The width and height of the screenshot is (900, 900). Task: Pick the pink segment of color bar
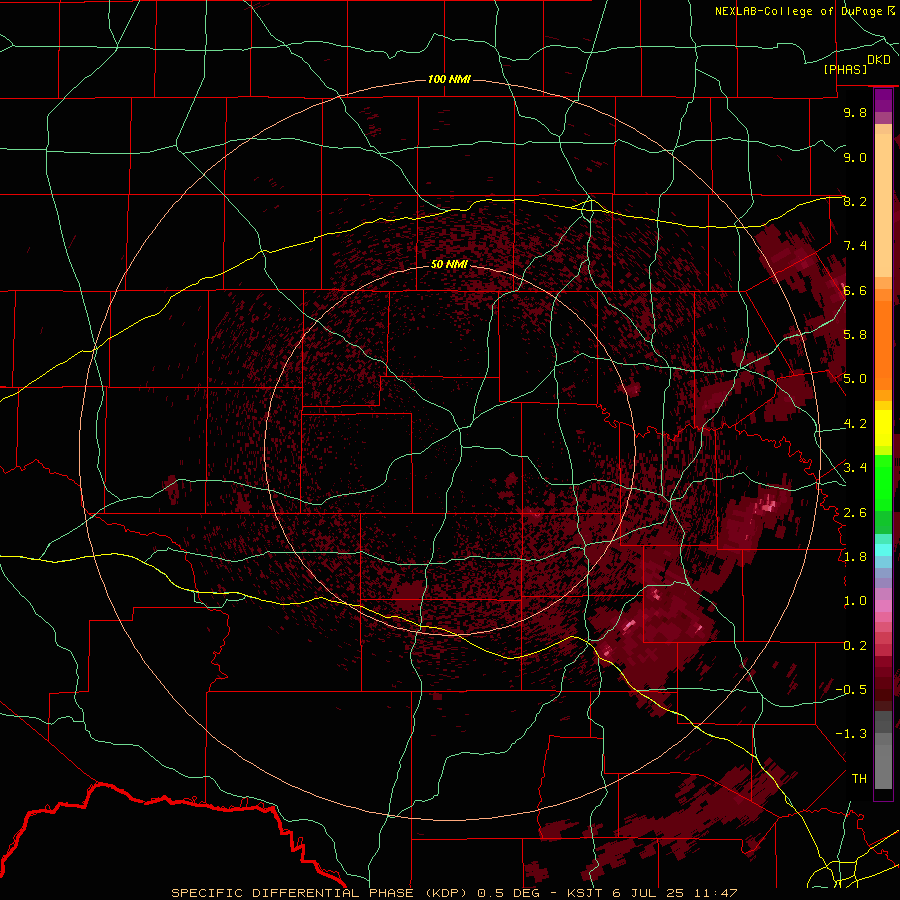click(883, 606)
